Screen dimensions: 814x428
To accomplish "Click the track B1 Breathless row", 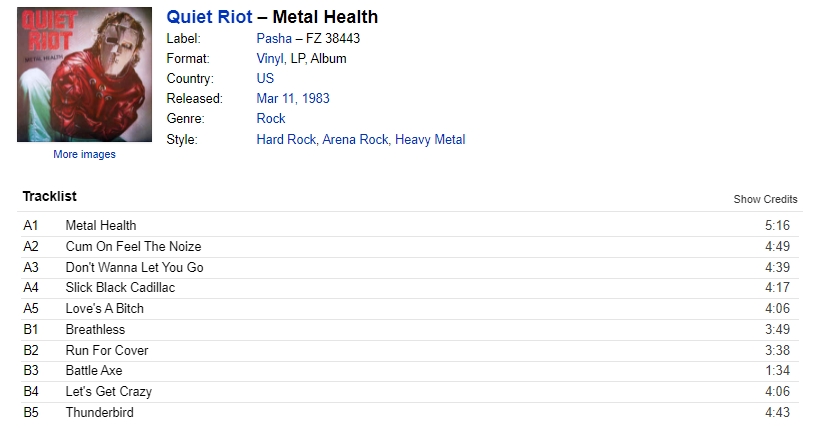I will tap(410, 329).
